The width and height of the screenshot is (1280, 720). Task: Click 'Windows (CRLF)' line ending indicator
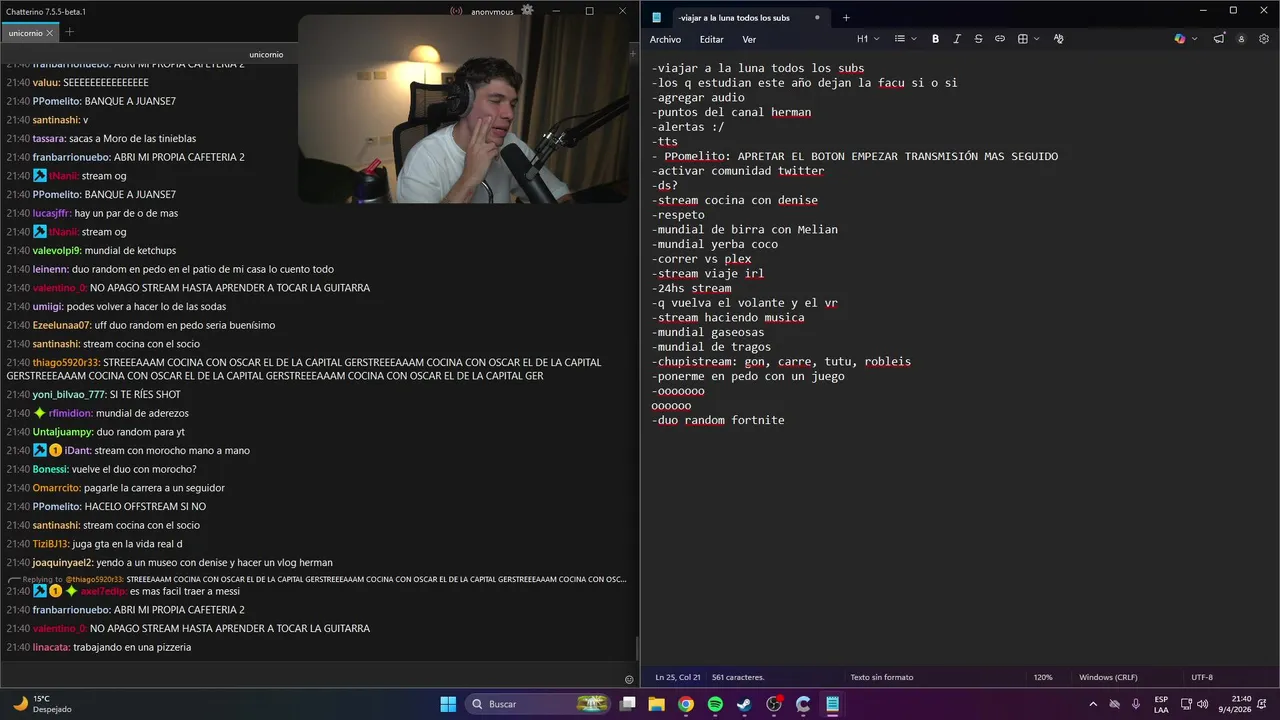pos(1109,677)
